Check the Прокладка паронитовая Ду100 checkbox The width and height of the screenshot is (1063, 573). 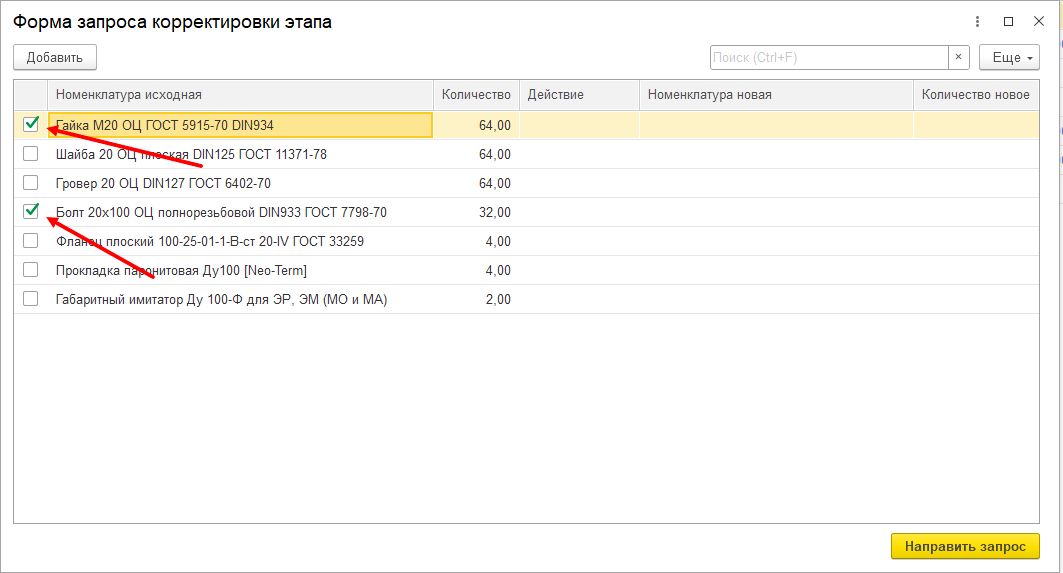click(x=31, y=270)
